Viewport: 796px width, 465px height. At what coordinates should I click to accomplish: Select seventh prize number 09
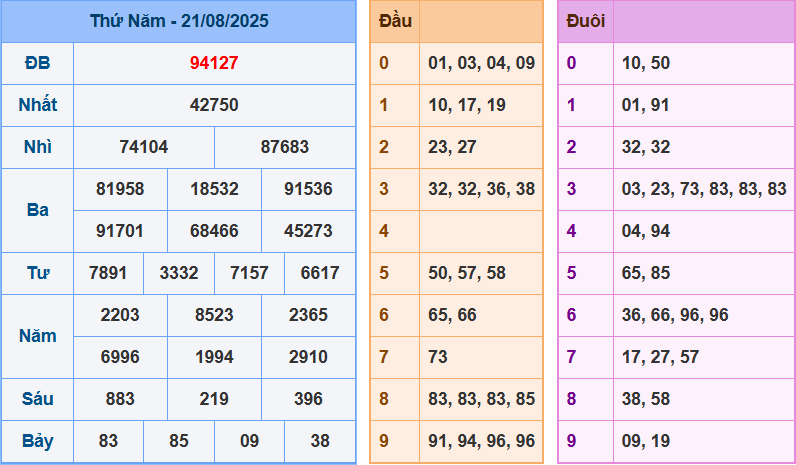coord(249,441)
